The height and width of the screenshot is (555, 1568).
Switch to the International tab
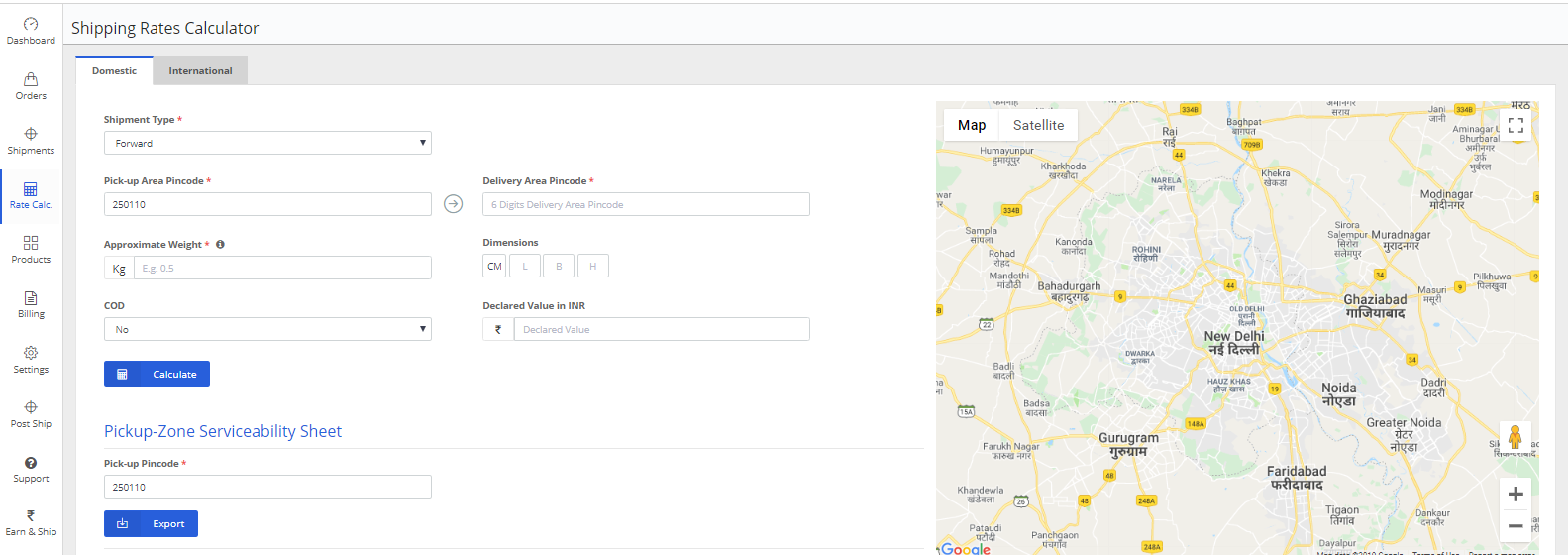[200, 70]
